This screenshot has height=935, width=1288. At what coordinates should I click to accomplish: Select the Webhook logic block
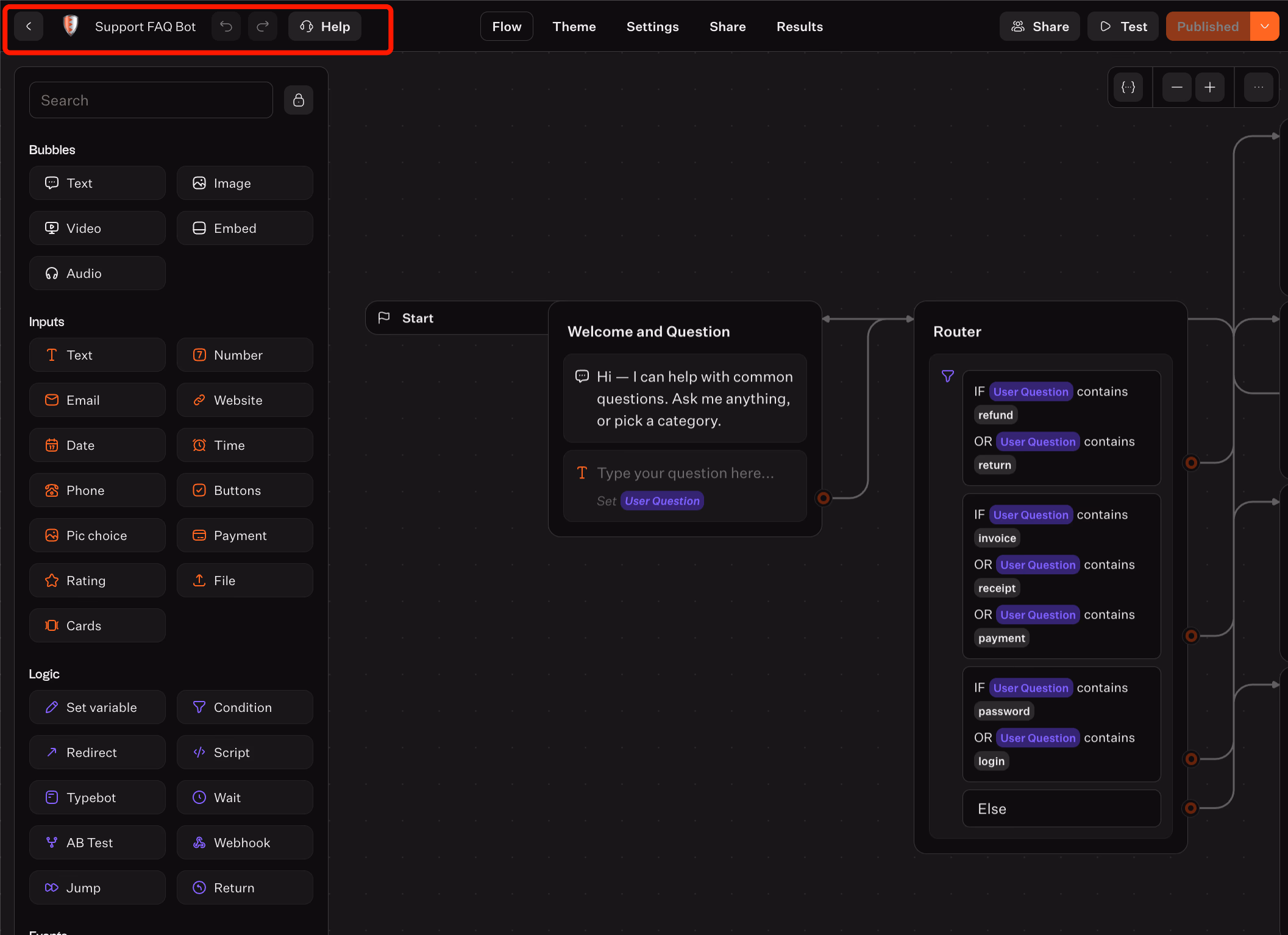click(x=244, y=842)
